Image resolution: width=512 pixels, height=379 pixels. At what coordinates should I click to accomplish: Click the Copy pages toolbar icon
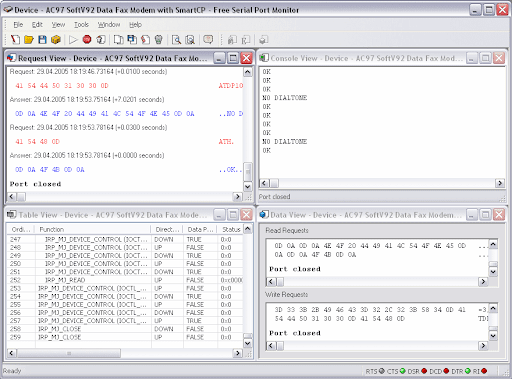click(118, 40)
